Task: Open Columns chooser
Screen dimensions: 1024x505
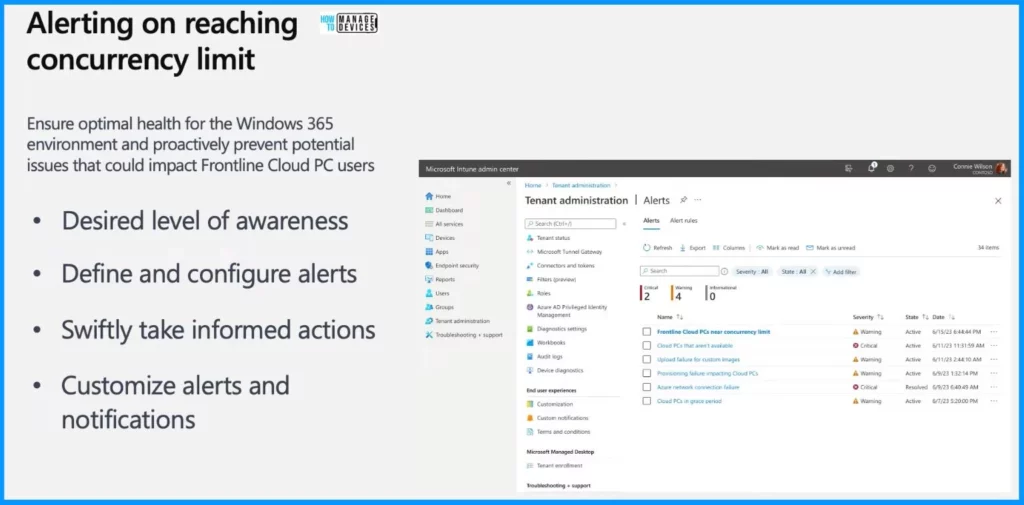Action: point(729,248)
